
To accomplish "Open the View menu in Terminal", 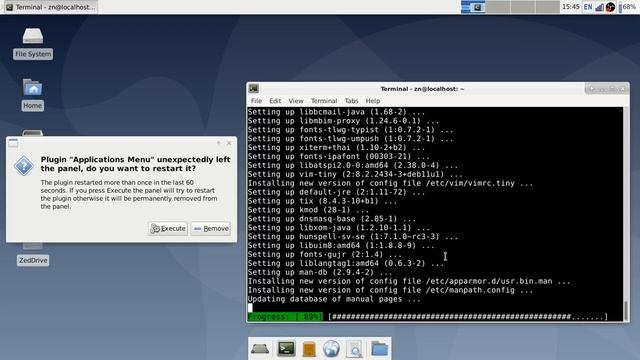I will 296,101.
